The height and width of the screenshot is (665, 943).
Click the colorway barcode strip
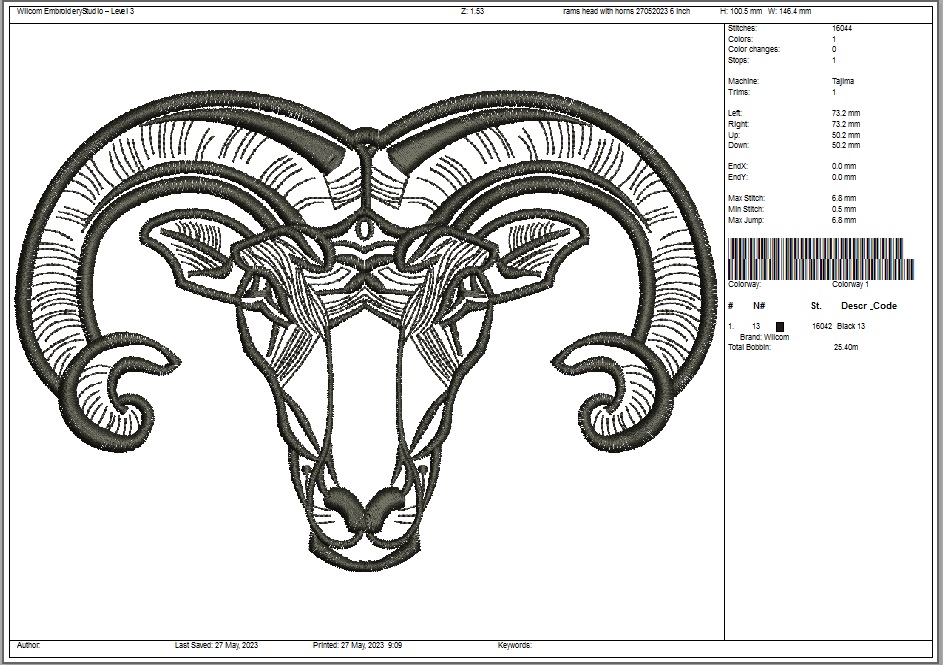coord(820,258)
